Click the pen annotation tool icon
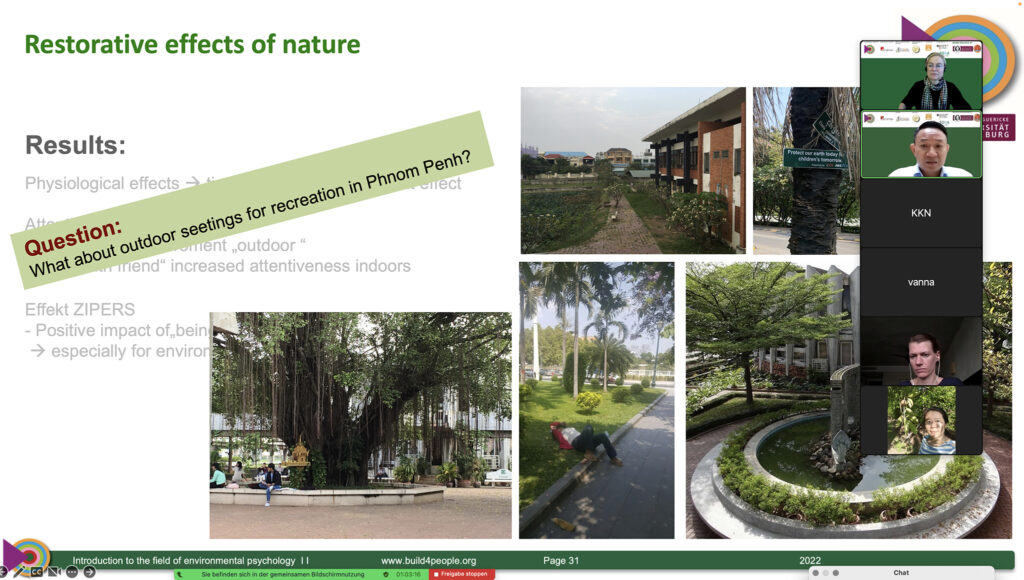Viewport: 1024px width, 580px height. point(20,572)
